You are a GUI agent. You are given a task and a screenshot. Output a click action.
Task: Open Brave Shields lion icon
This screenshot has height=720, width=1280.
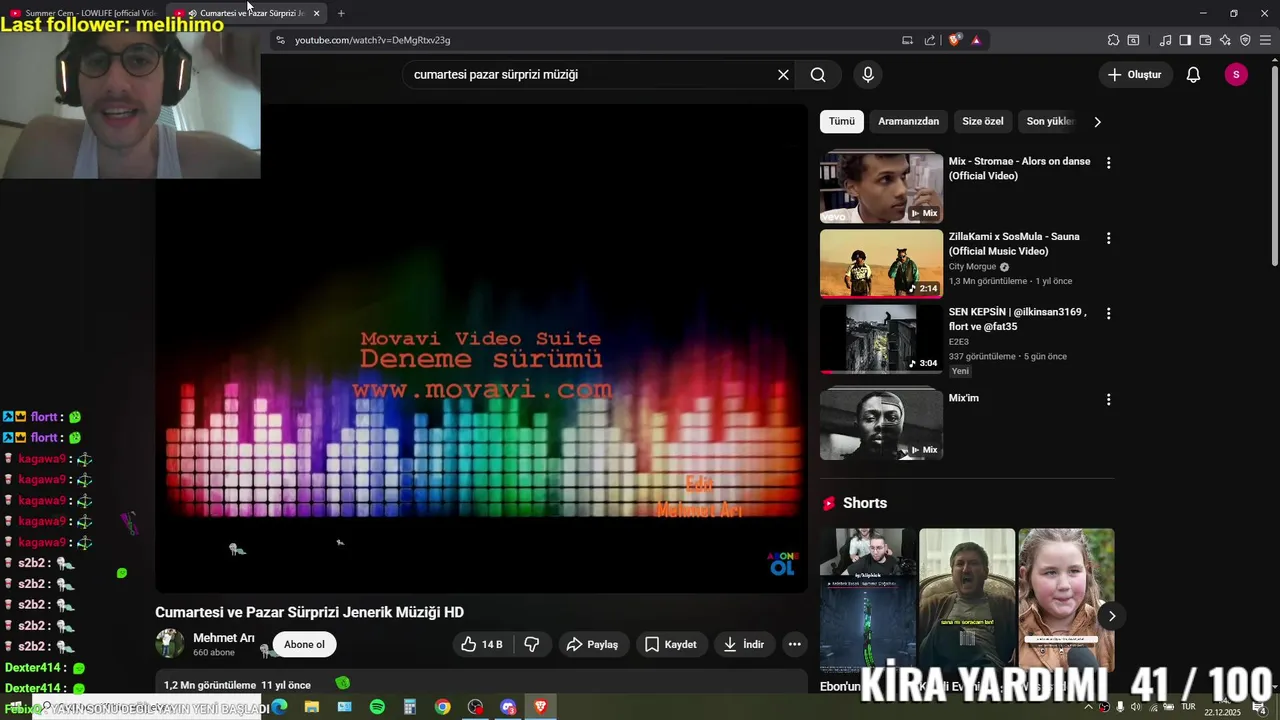(955, 40)
